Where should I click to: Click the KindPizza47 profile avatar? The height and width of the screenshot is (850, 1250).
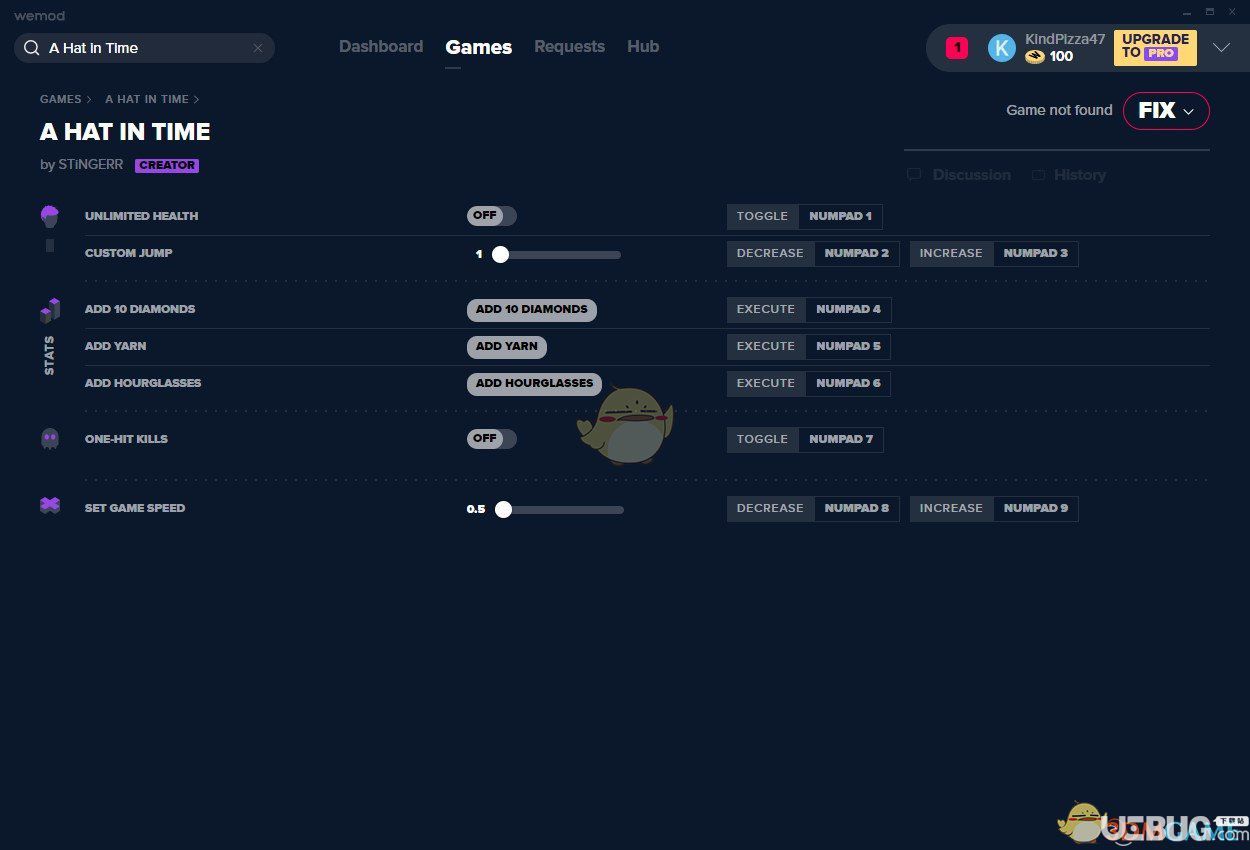pos(1002,48)
